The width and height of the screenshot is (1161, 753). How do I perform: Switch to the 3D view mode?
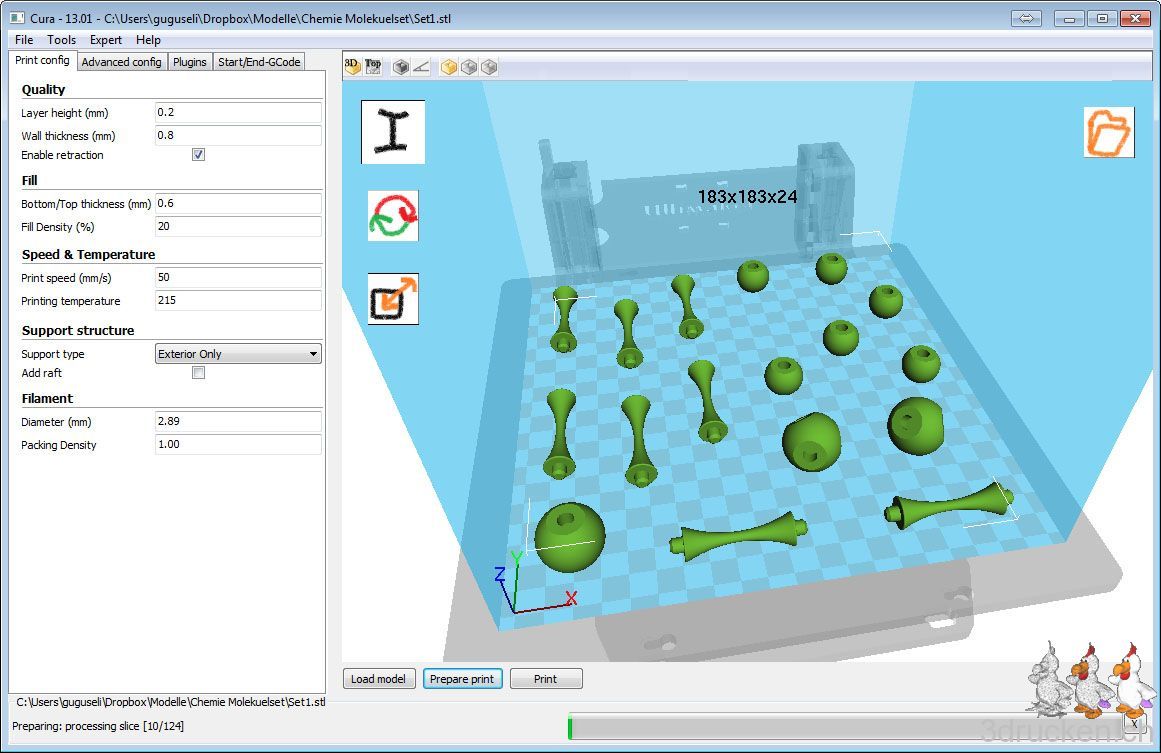click(x=352, y=67)
